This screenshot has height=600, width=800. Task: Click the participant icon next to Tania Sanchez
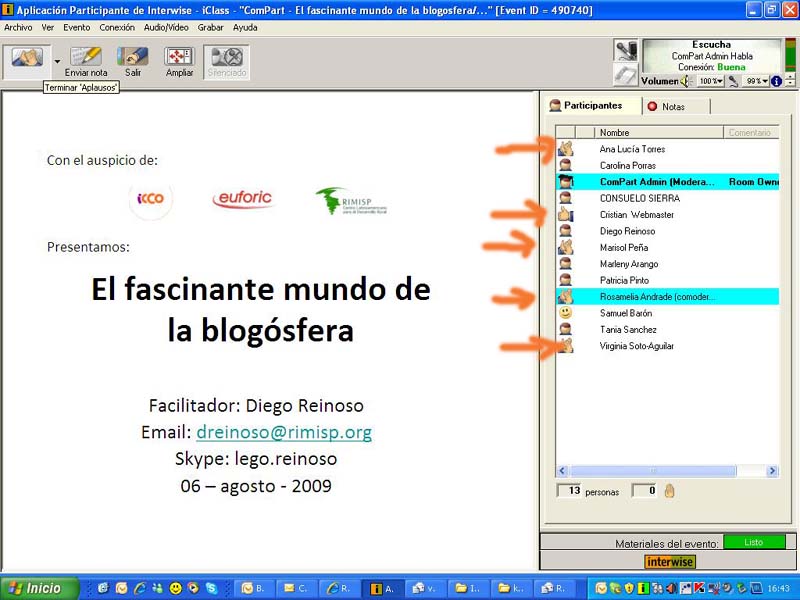click(x=565, y=329)
